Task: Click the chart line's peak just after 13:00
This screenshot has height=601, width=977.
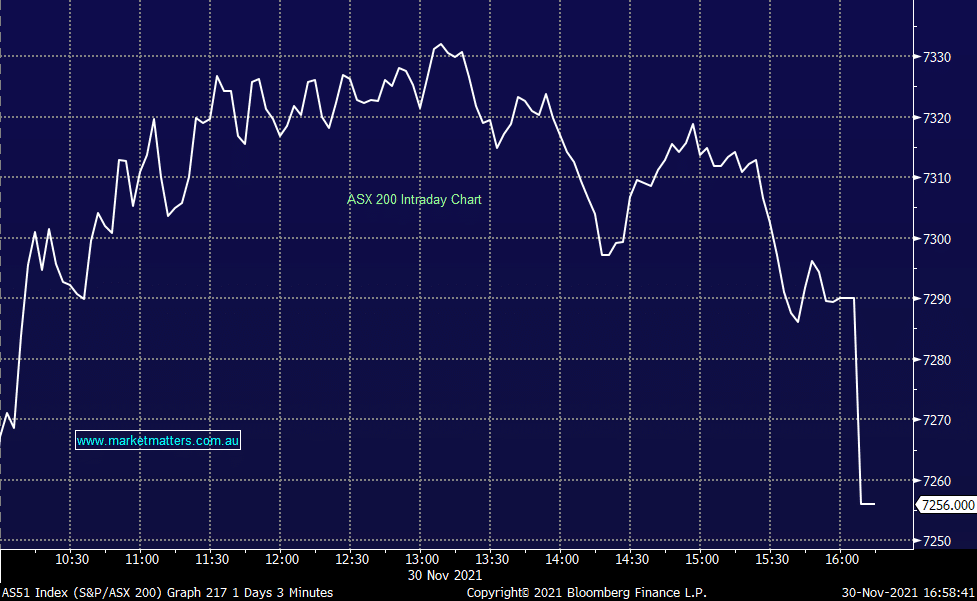Action: coord(439,45)
